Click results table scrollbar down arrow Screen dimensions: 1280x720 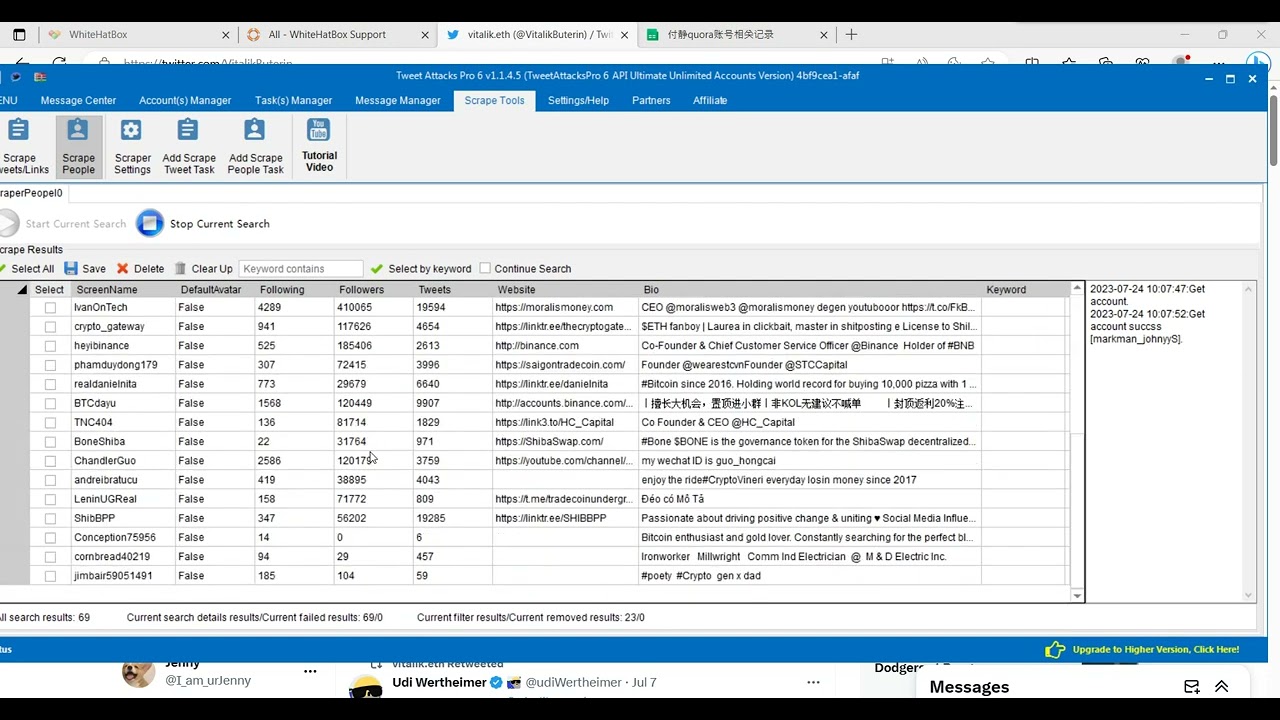pyautogui.click(x=1077, y=595)
